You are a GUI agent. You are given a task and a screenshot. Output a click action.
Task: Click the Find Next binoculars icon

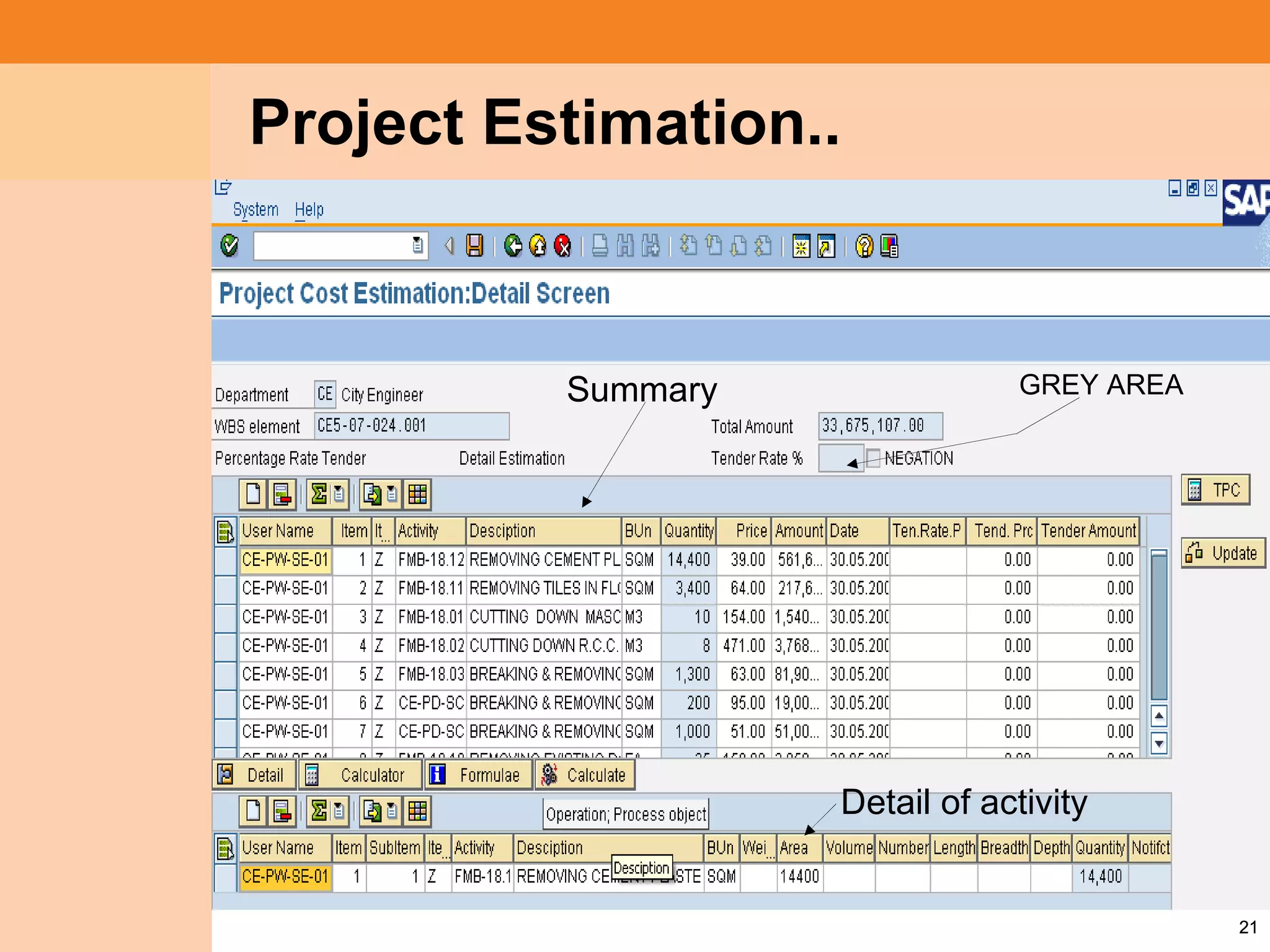pos(651,246)
